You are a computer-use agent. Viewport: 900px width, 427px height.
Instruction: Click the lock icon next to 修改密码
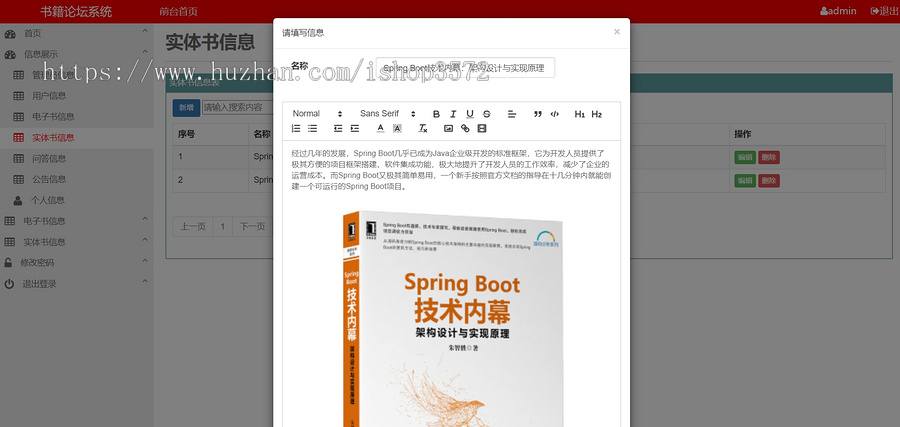point(8,263)
